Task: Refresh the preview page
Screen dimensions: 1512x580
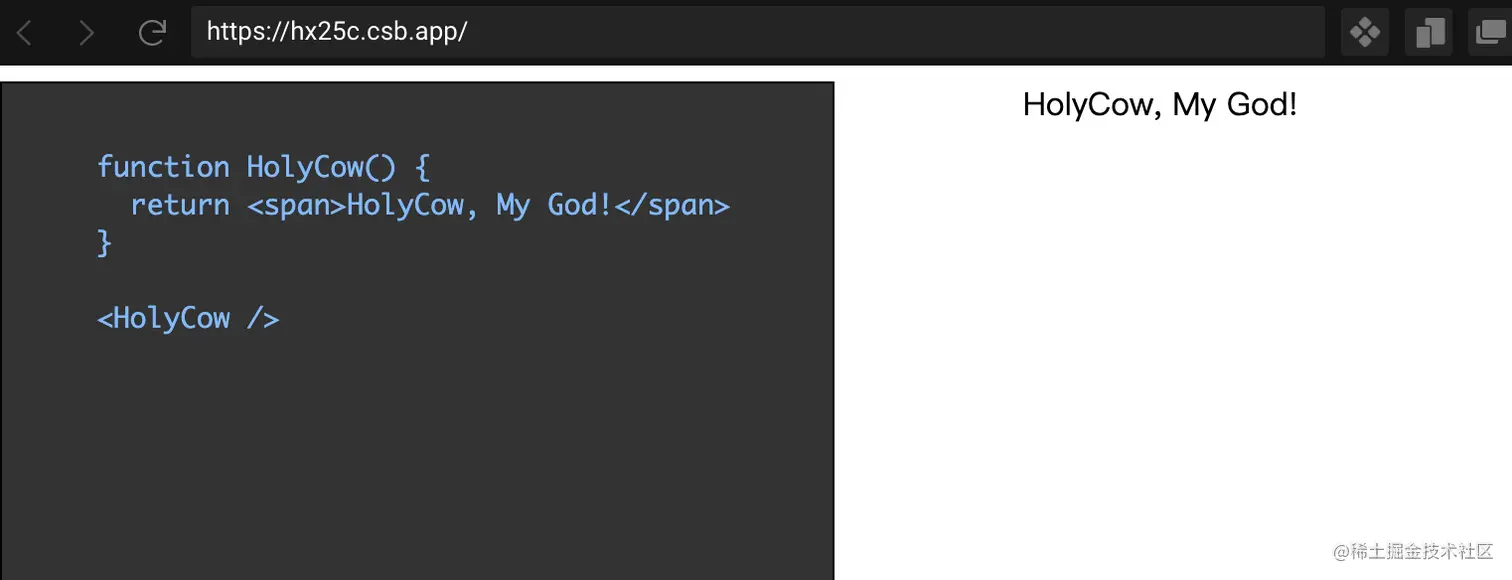Action: click(152, 33)
